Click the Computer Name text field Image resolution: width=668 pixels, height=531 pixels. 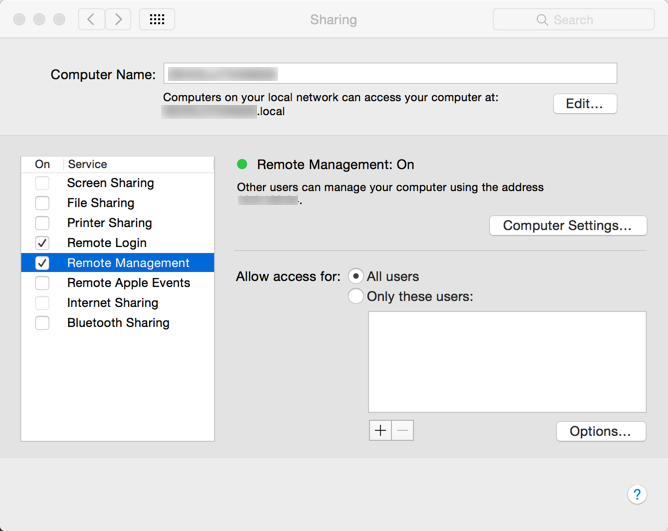390,74
